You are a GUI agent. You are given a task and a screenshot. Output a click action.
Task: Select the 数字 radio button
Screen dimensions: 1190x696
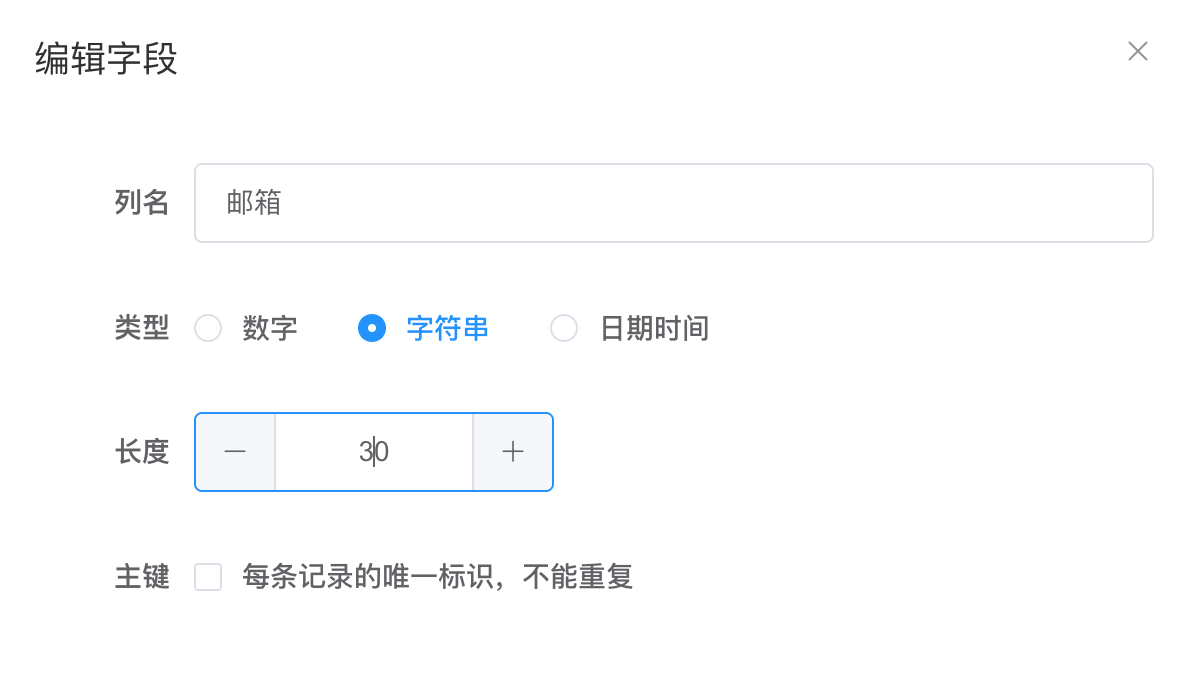click(x=208, y=329)
